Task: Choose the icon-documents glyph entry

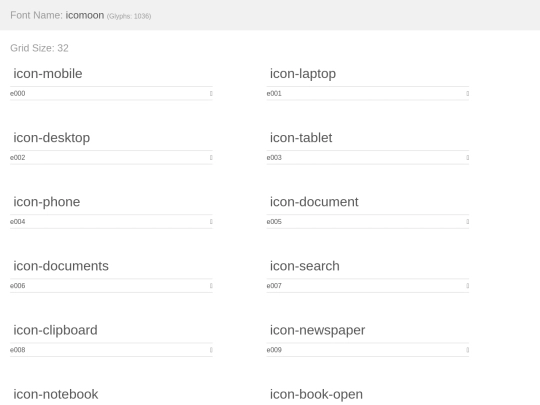Action: 61,266
